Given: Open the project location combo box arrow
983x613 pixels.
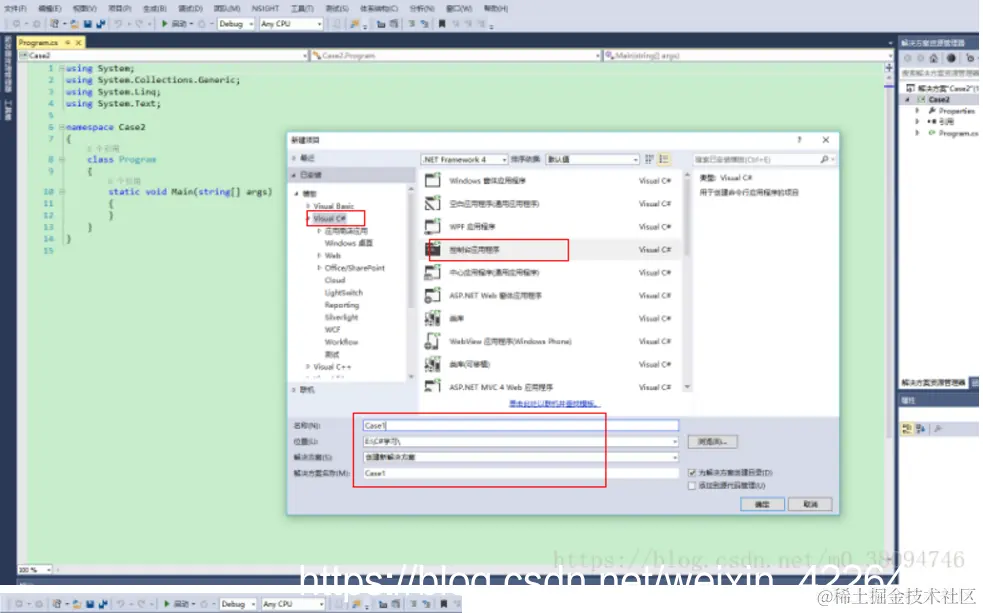Looking at the screenshot, I should pyautogui.click(x=675, y=442).
